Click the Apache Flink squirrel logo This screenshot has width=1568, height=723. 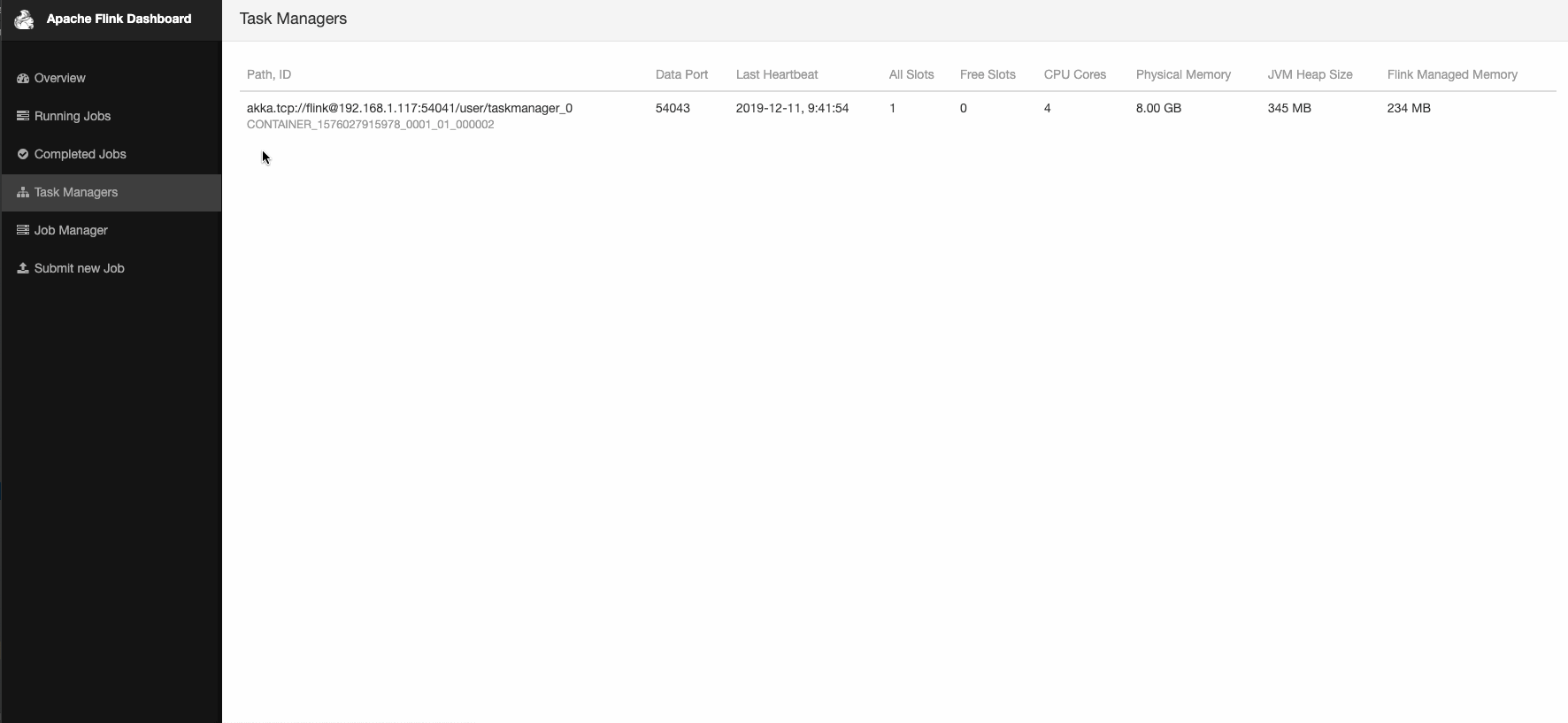pos(24,19)
